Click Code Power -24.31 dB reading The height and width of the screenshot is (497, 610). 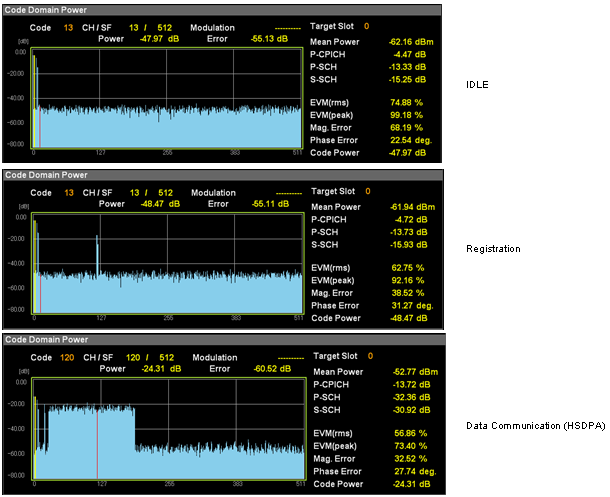[412, 484]
